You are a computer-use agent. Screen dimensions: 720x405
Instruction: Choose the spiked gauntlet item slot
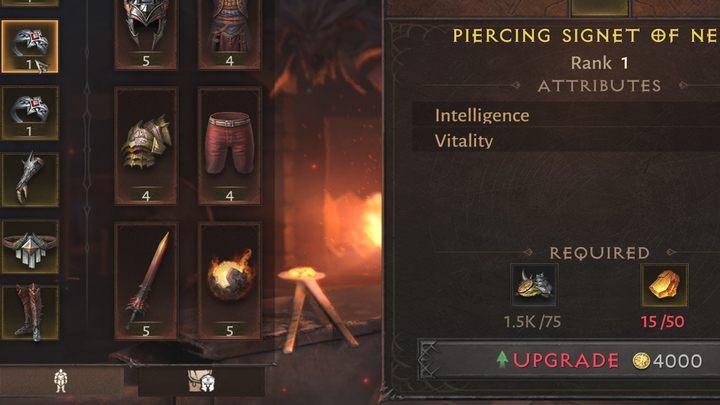pos(30,180)
